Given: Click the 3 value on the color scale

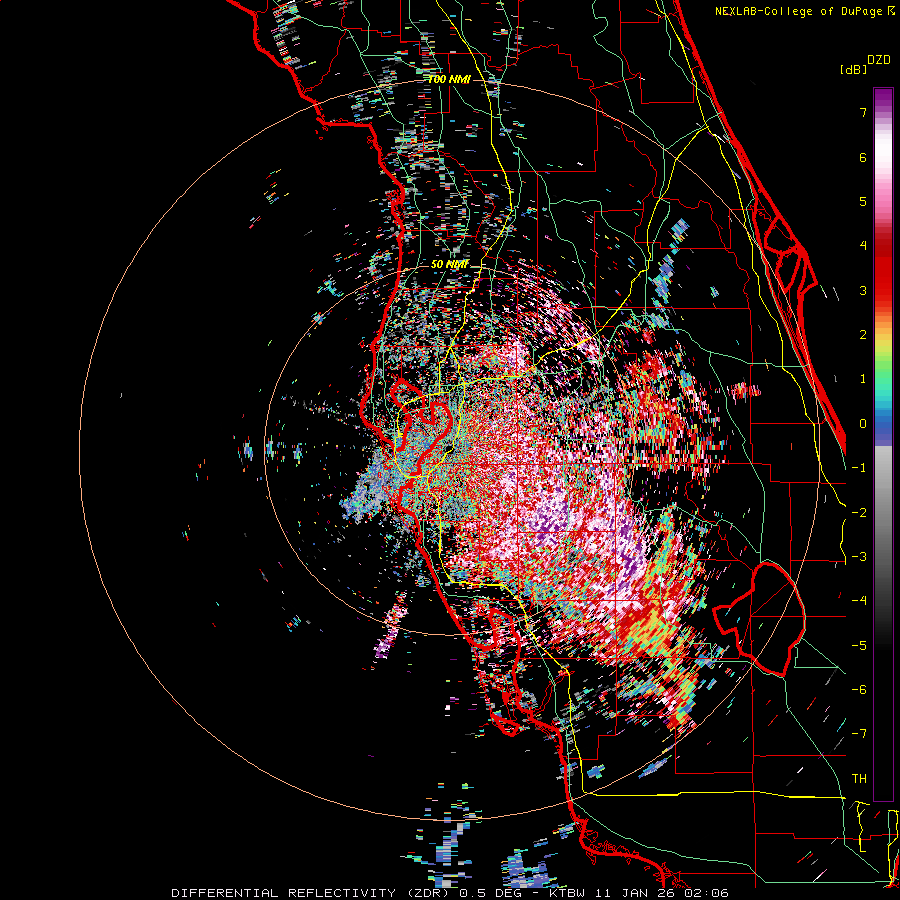Looking at the screenshot, I should (863, 290).
